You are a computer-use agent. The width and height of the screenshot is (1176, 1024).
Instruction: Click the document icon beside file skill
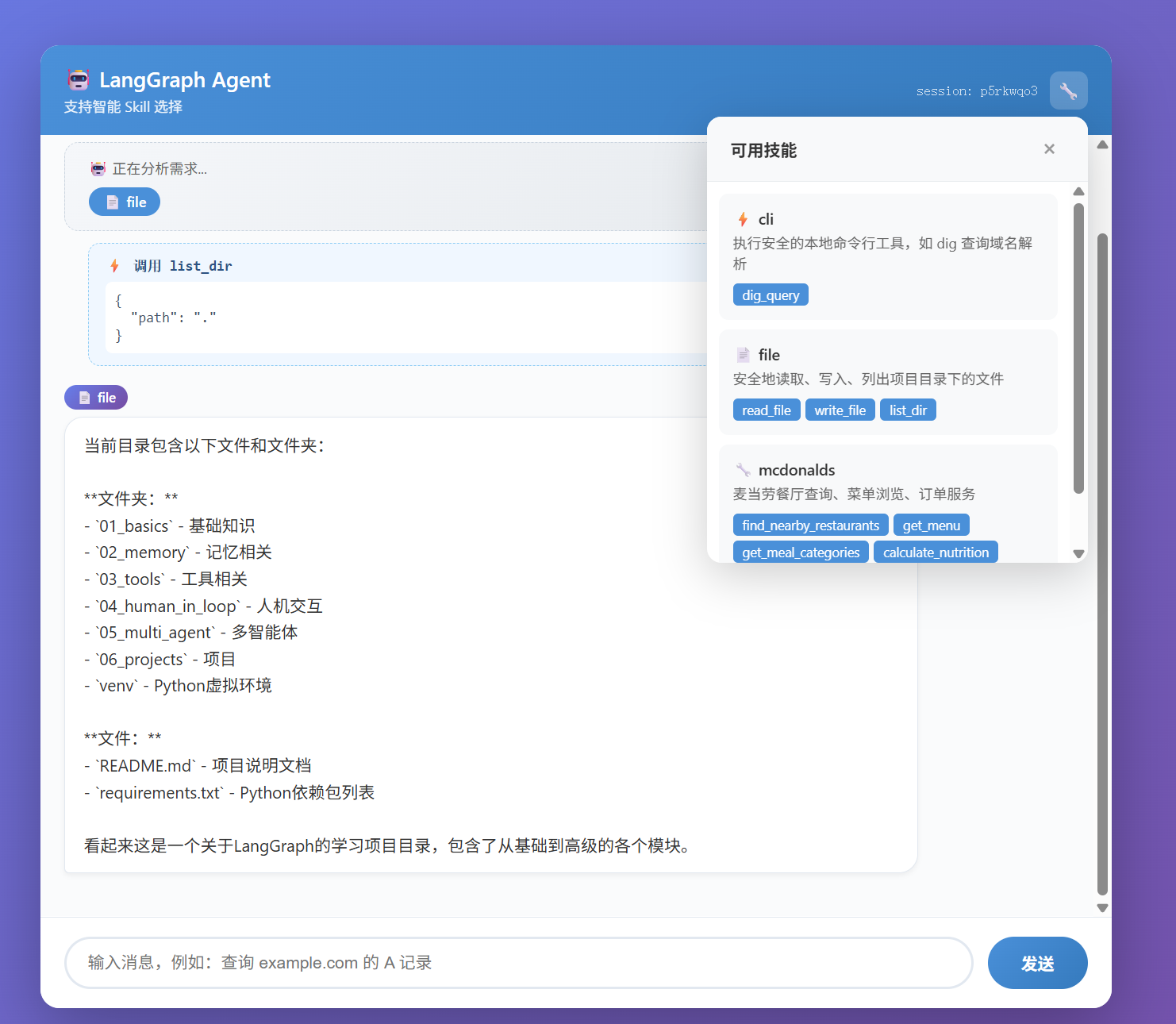(x=743, y=355)
